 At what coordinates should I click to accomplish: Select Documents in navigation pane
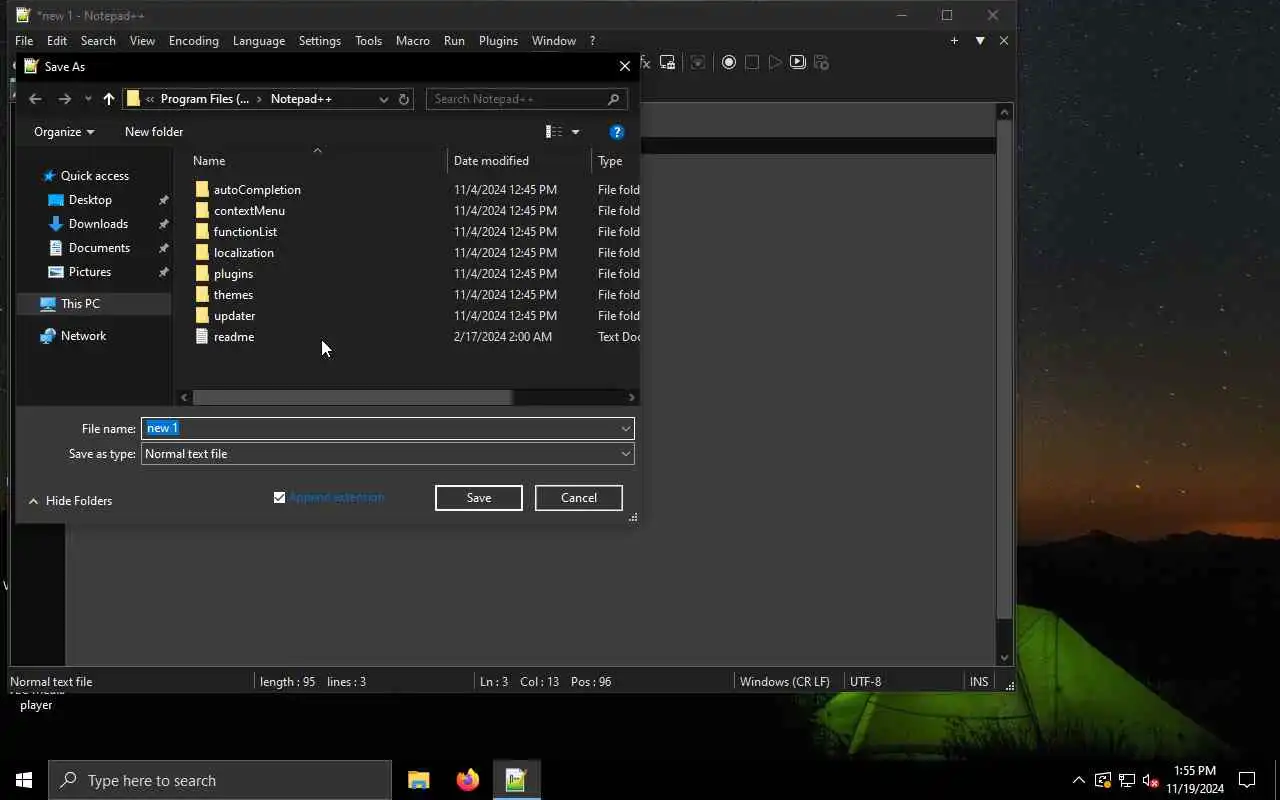click(88, 248)
